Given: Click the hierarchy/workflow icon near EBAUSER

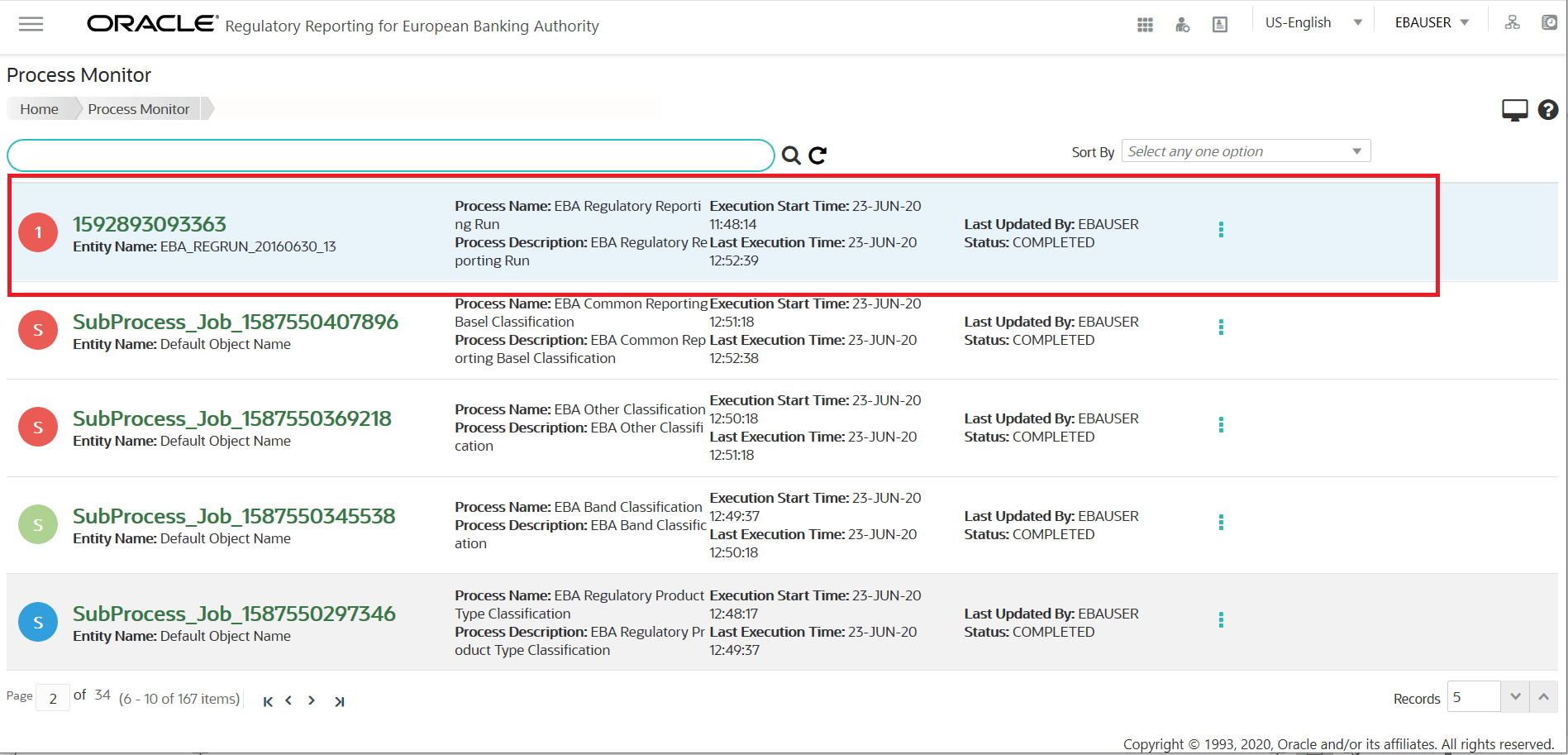Looking at the screenshot, I should coord(1513,22).
